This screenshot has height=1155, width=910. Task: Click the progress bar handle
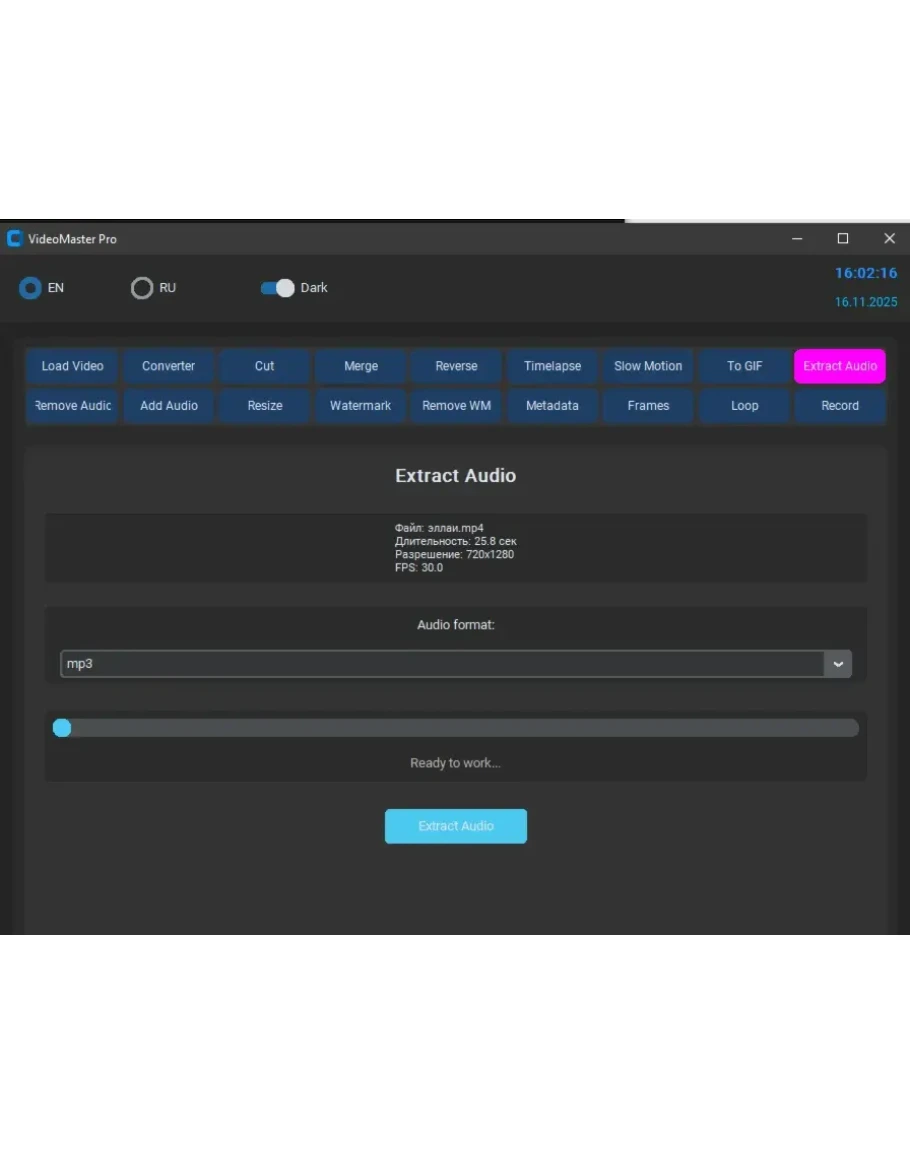pyautogui.click(x=62, y=728)
